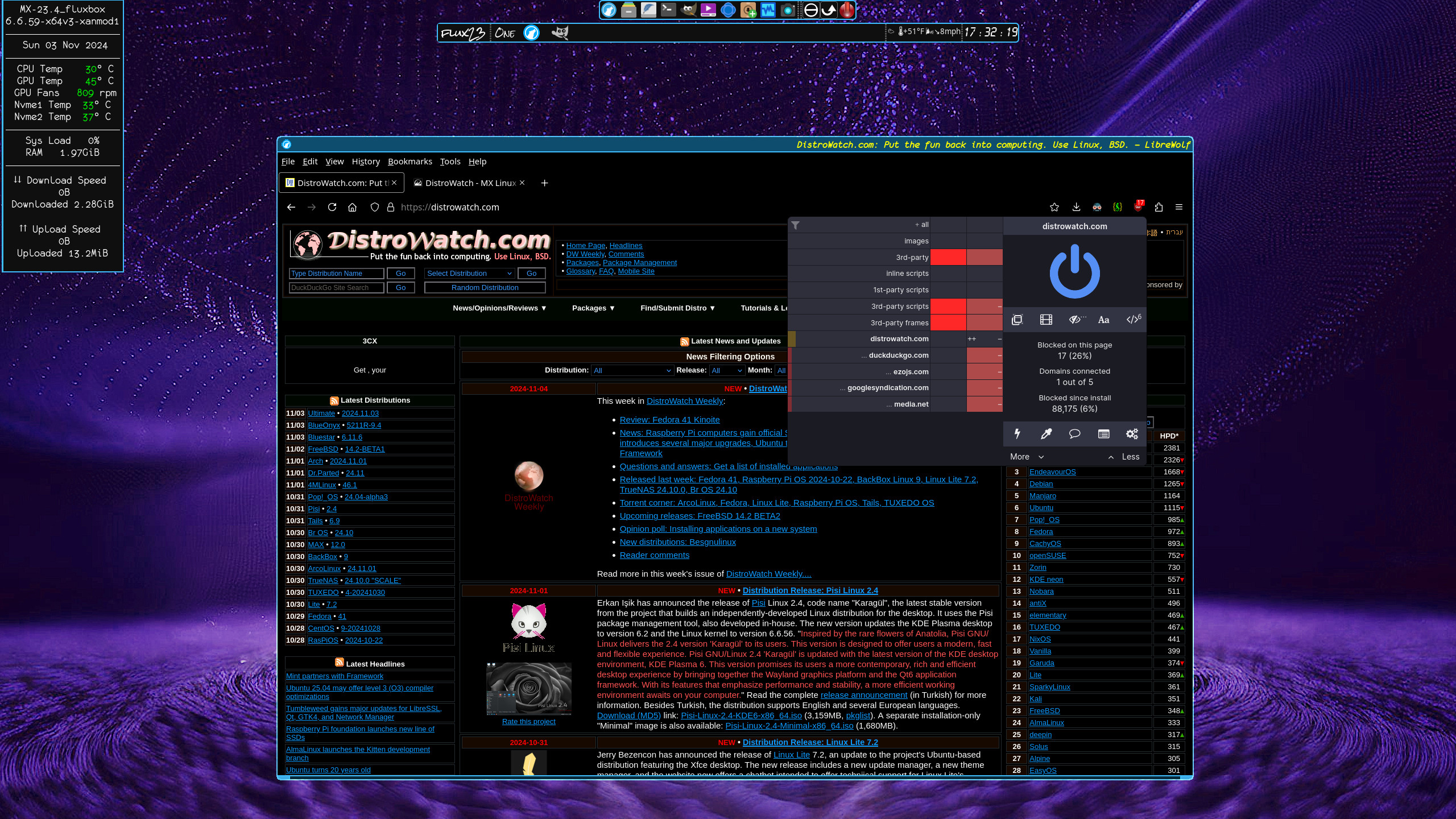1456x819 pixels.
Task: Click the block pop-ups switch in uBlock panel
Action: click(1017, 320)
